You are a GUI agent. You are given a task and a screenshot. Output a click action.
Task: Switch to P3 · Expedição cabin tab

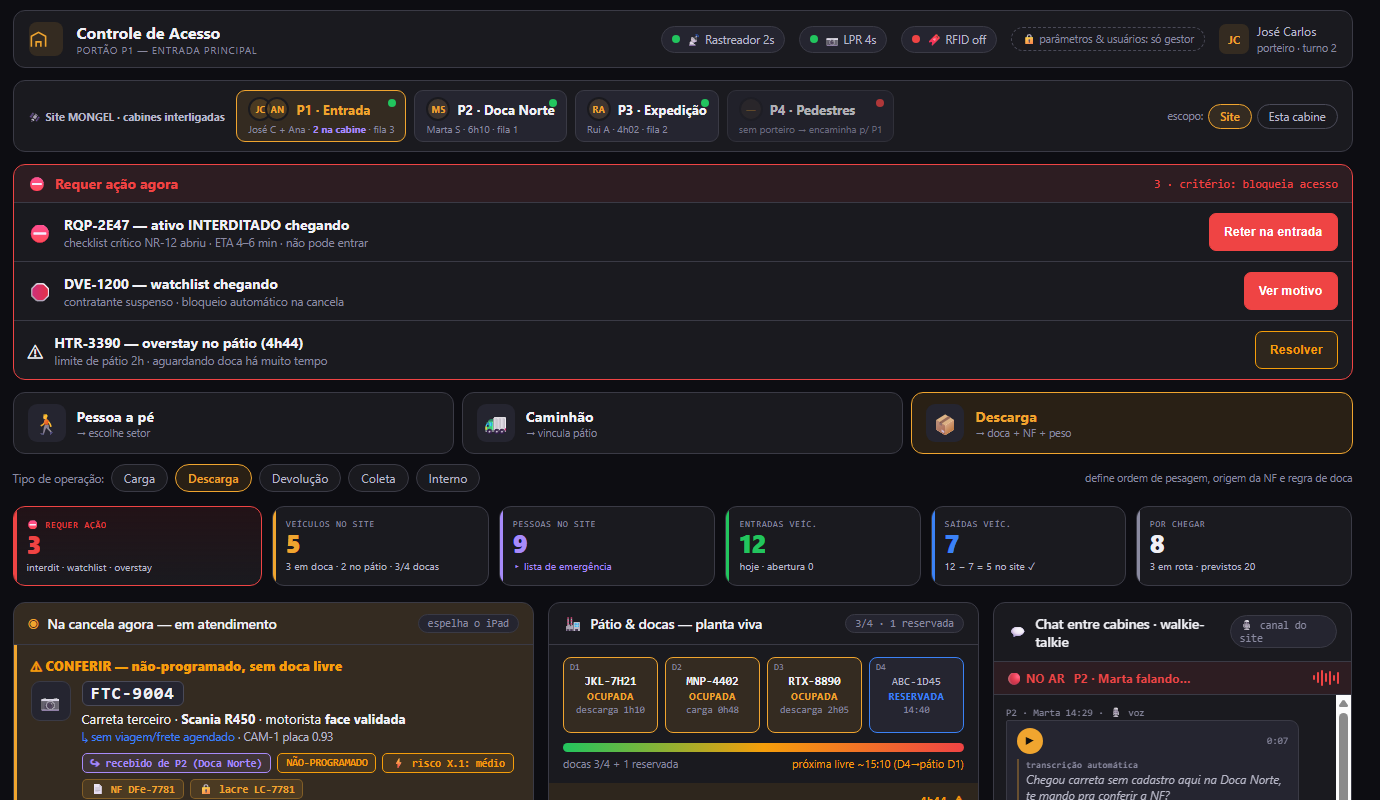click(x=647, y=116)
